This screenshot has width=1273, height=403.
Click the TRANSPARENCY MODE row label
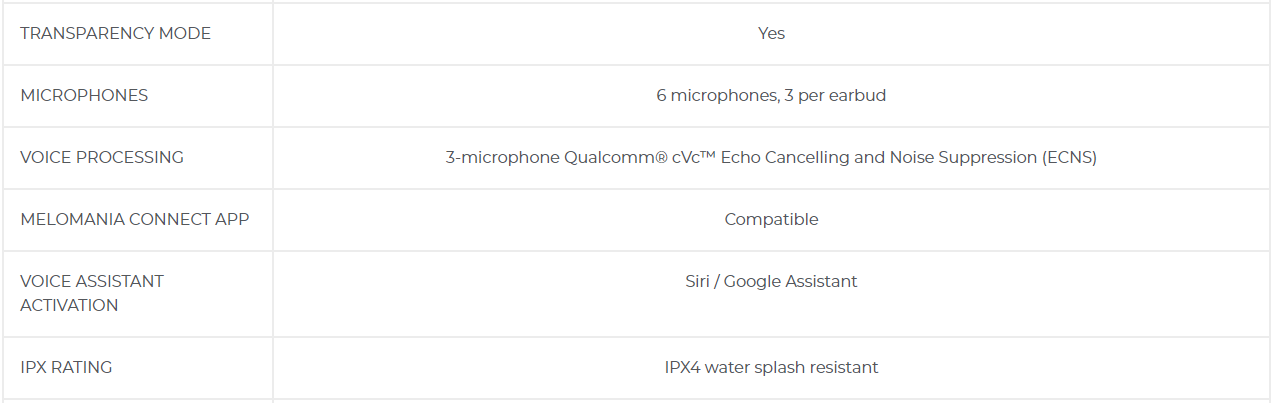click(x=115, y=33)
